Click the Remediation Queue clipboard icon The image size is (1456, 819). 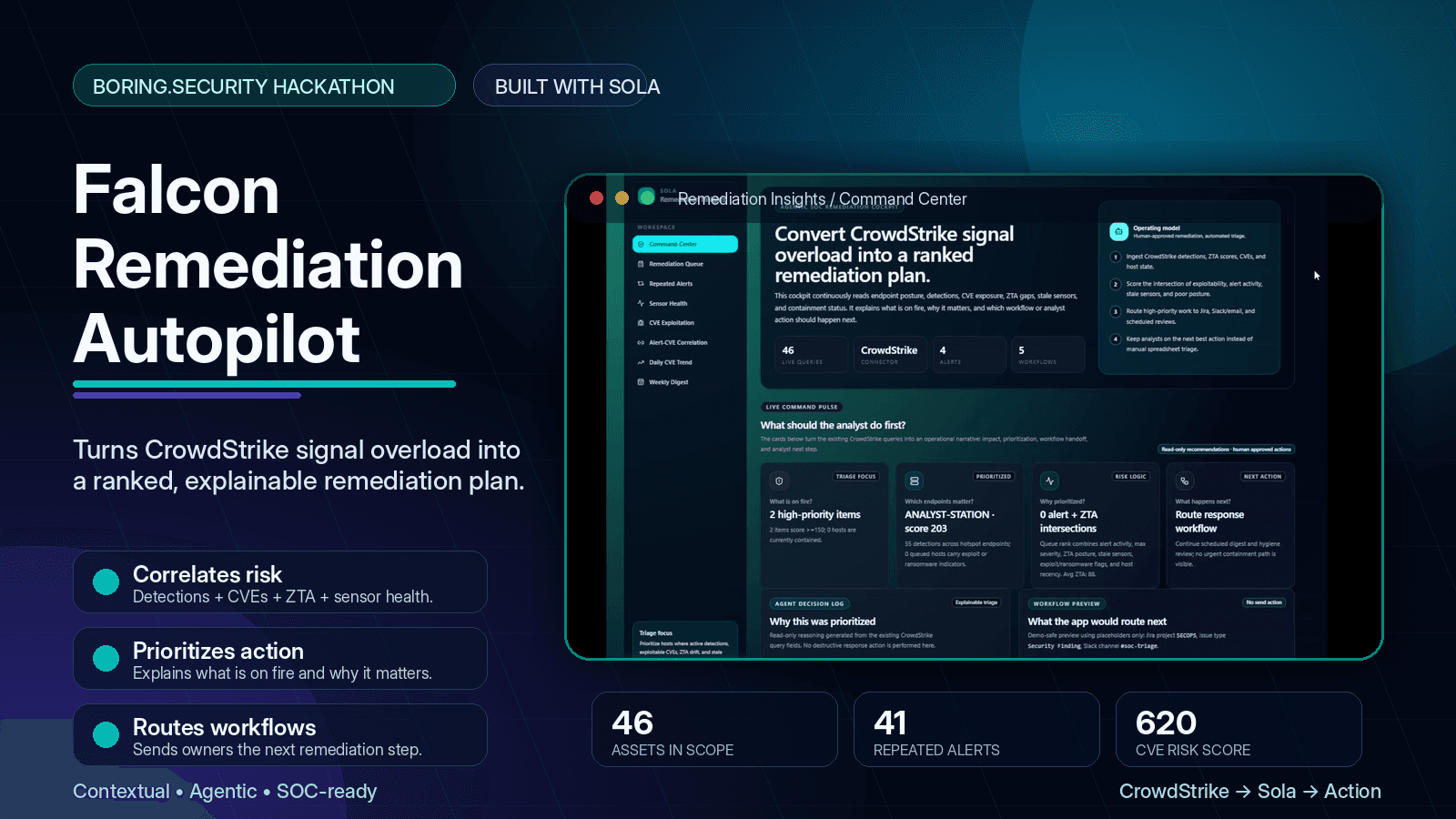[641, 264]
